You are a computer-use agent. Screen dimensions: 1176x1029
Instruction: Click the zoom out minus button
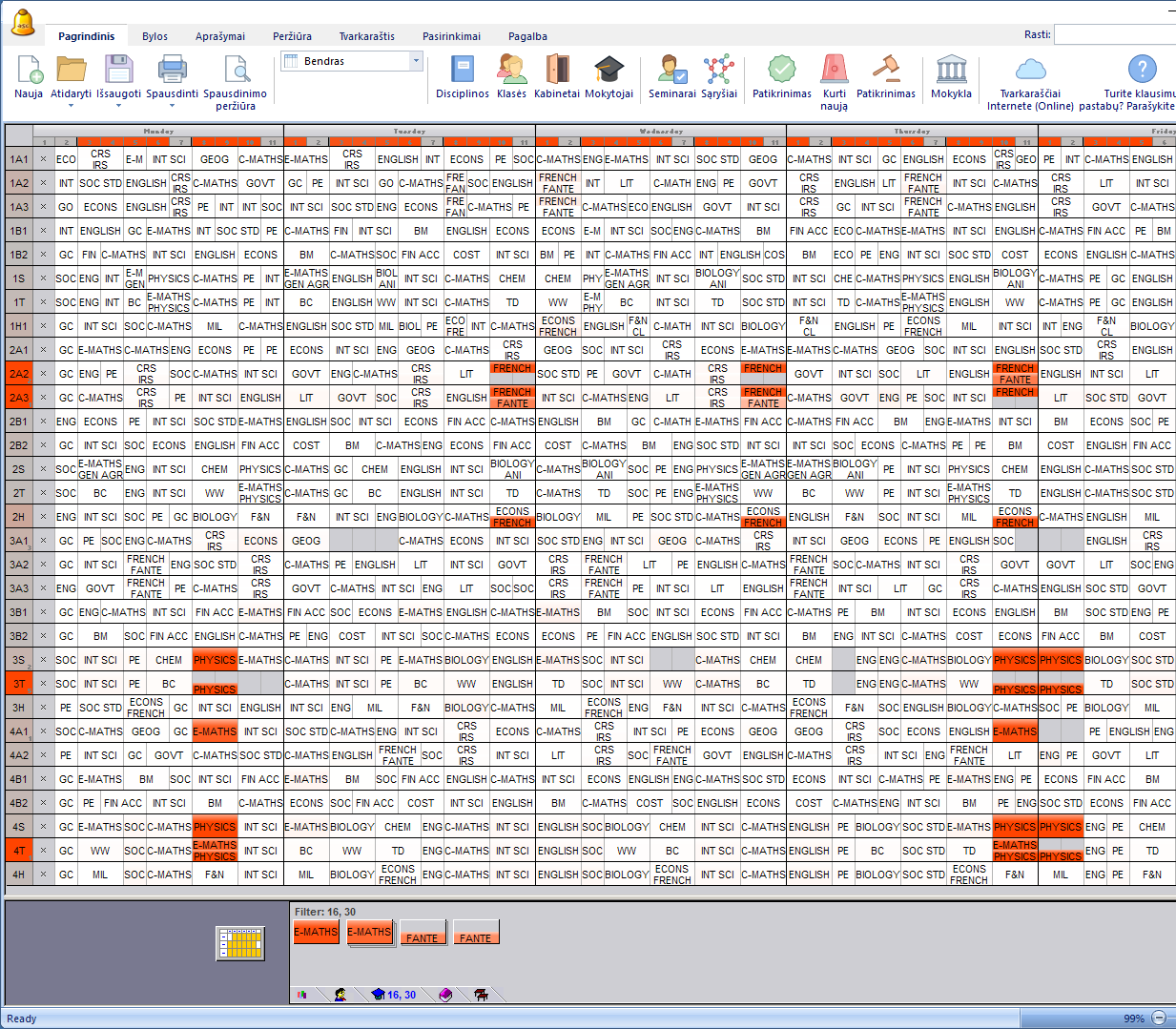[1158, 1018]
